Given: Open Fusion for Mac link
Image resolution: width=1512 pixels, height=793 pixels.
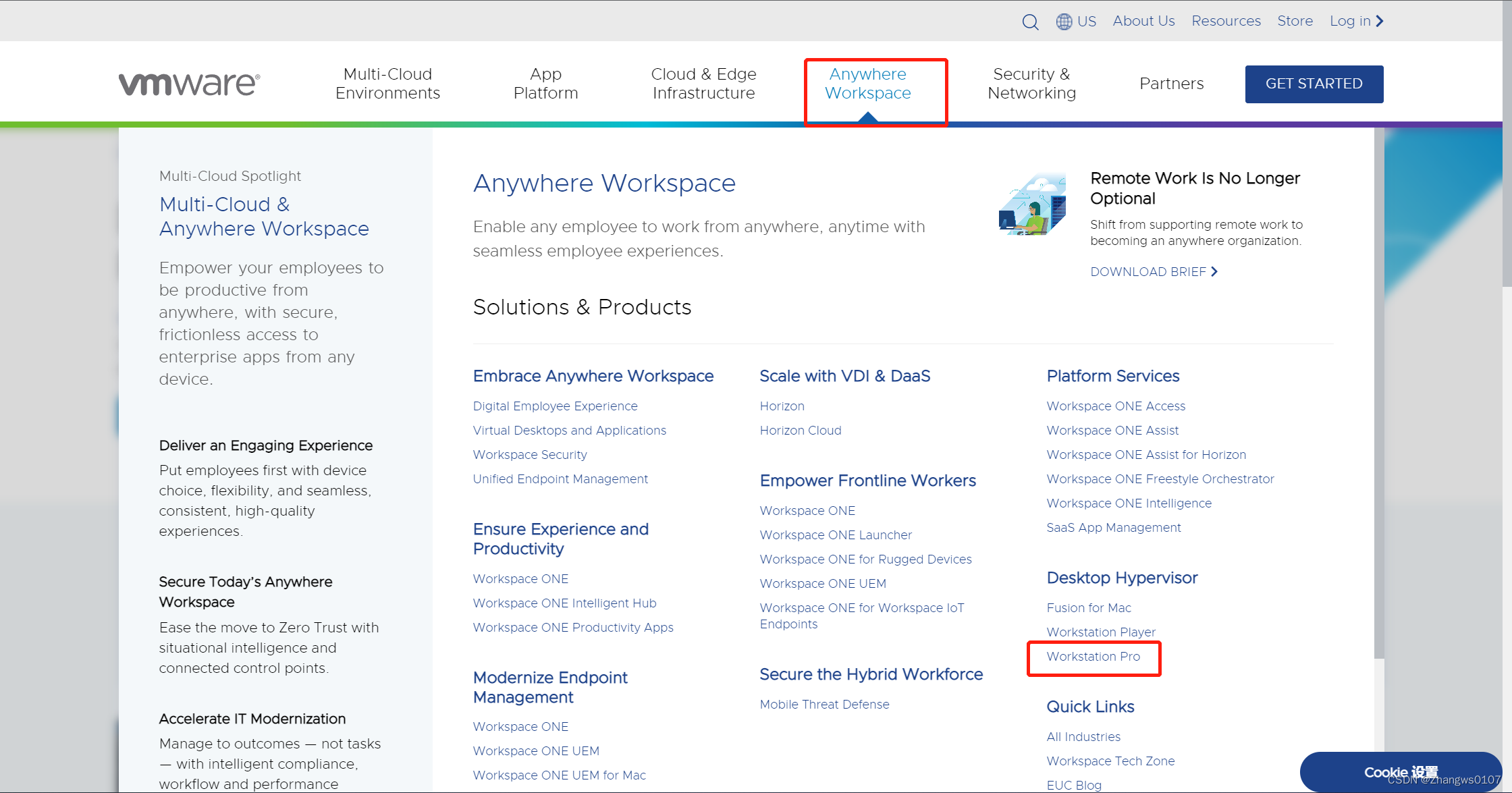Looking at the screenshot, I should tap(1089, 607).
